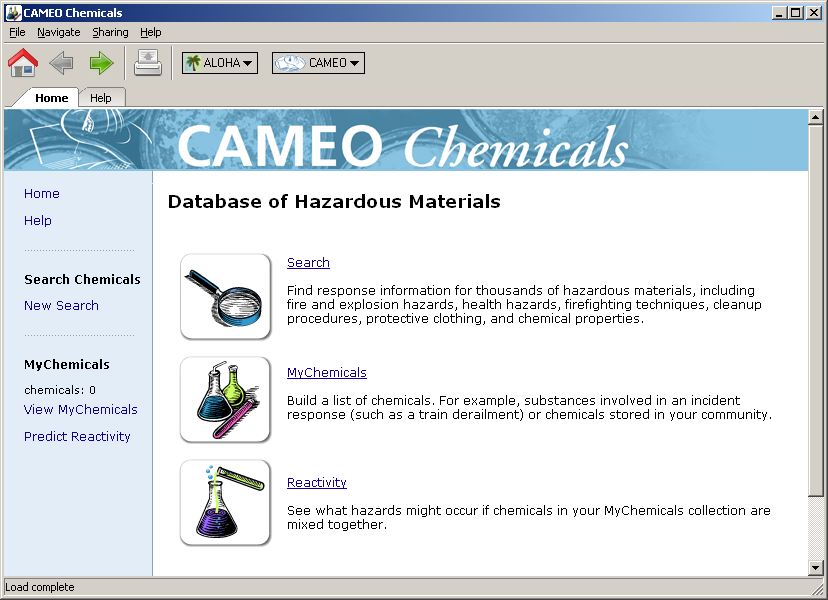Click the Help link in sidebar
Viewport: 828px width, 600px height.
point(37,221)
